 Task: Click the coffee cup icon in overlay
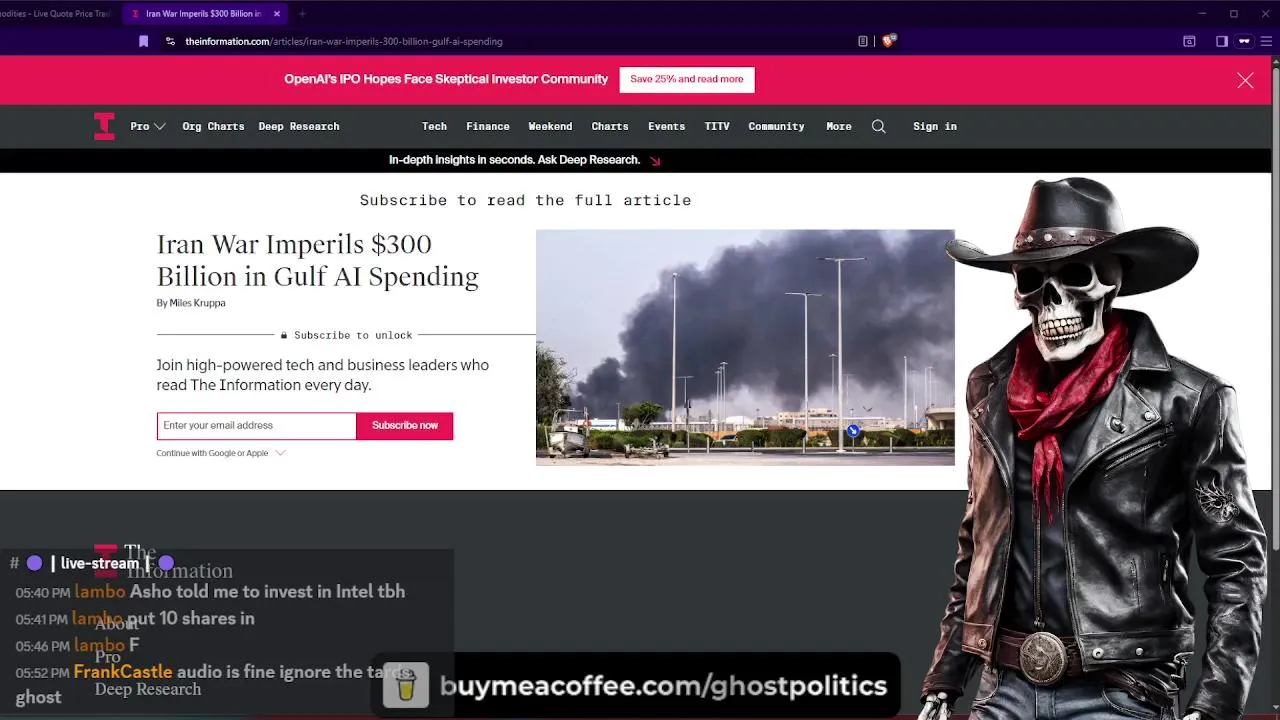pos(406,686)
